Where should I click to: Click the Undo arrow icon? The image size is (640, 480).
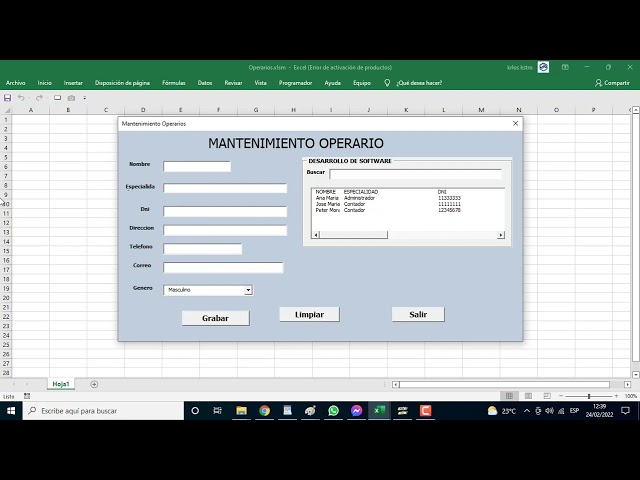(x=21, y=98)
